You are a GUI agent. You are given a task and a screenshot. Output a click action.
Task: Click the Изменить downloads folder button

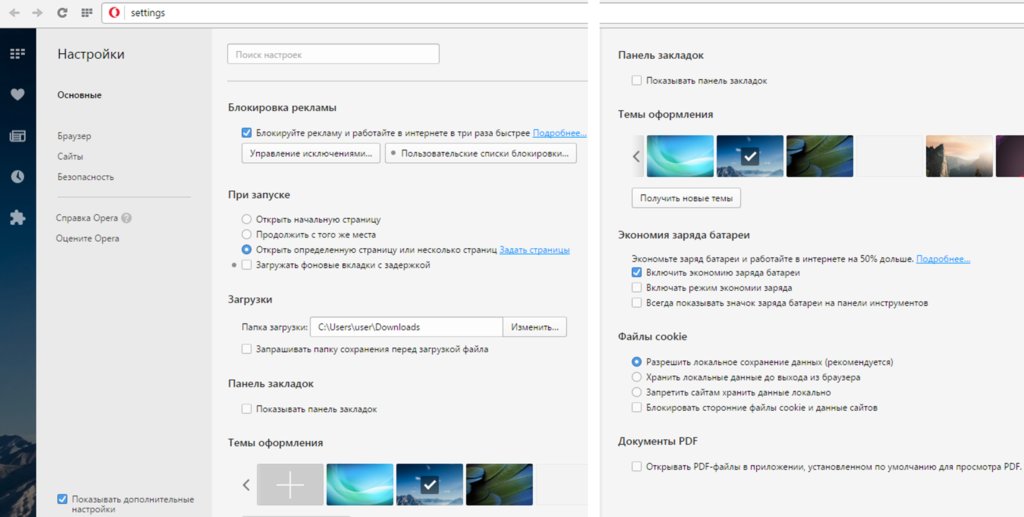(534, 327)
